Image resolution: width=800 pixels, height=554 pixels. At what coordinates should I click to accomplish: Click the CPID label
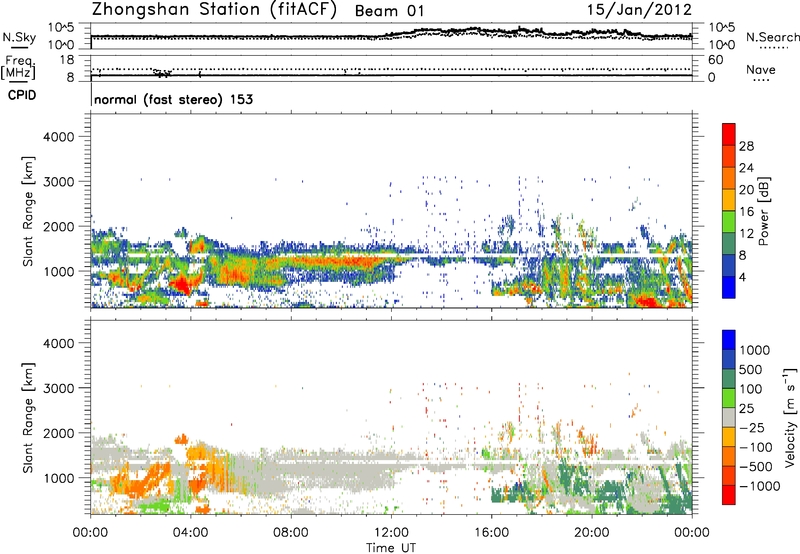click(22, 95)
